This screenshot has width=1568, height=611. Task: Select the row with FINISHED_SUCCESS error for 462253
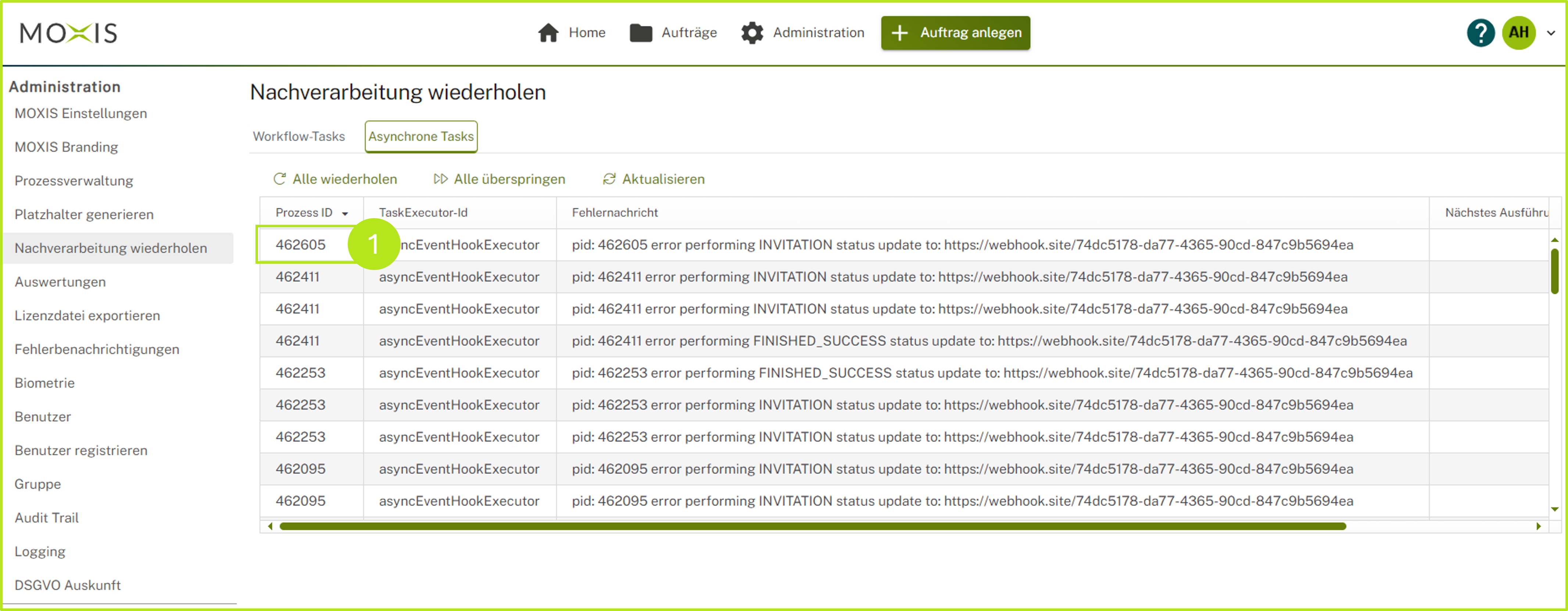click(300, 373)
